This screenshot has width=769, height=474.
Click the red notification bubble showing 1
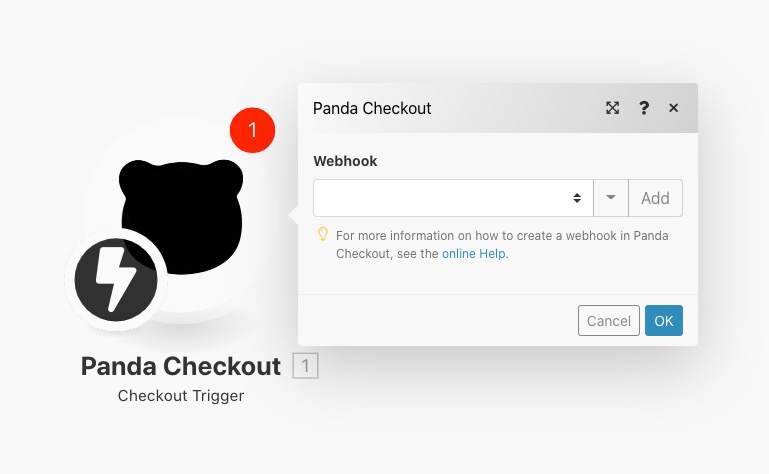pyautogui.click(x=253, y=130)
